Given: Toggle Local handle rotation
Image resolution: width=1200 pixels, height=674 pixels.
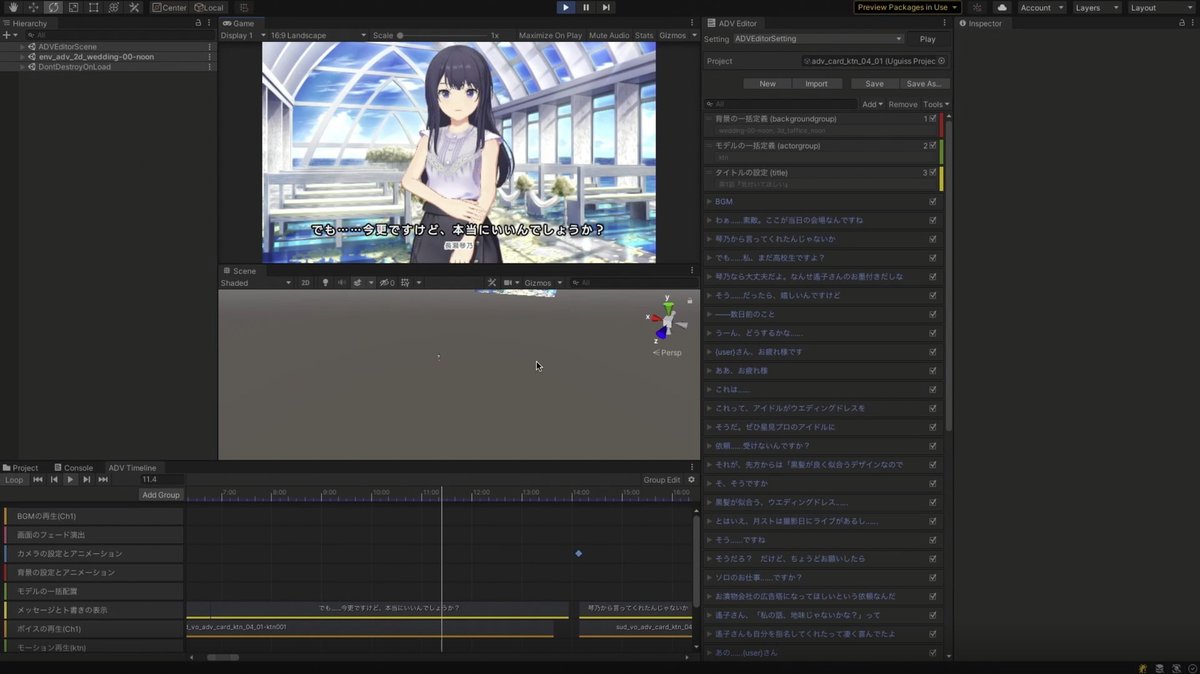Looking at the screenshot, I should click(208, 7).
